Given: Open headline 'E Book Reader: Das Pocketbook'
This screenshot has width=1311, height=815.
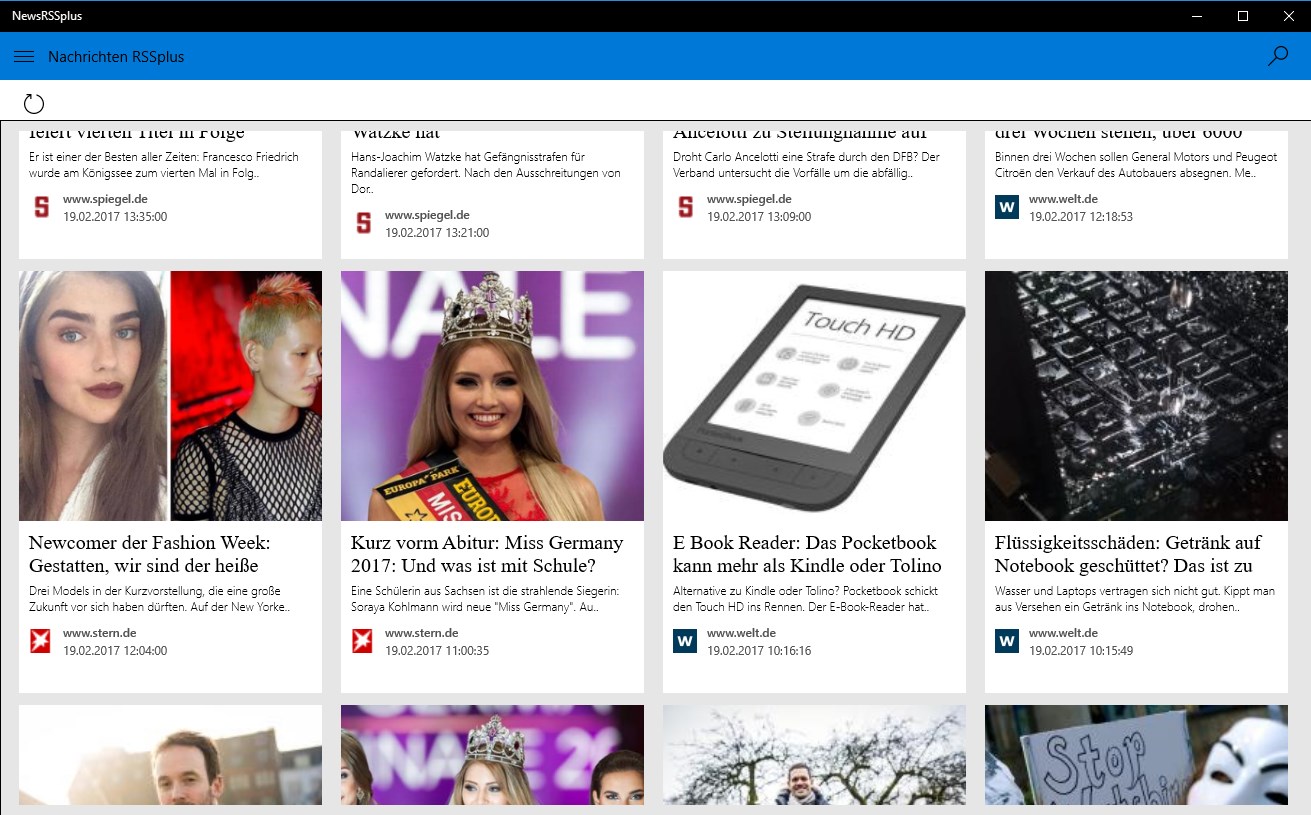Looking at the screenshot, I should click(808, 554).
